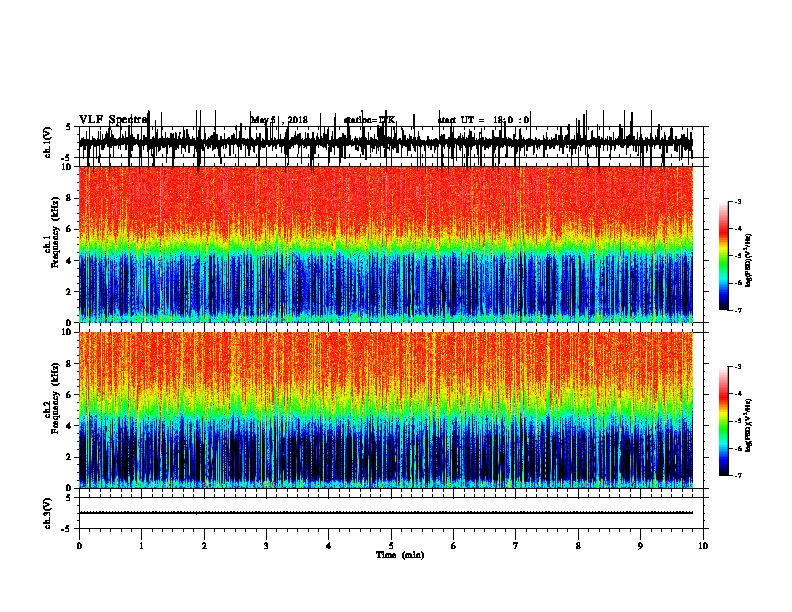Screen dimensions: 792x612
Task: Click the ch.1 color bar log(PSD) label
Action: click(x=749, y=260)
